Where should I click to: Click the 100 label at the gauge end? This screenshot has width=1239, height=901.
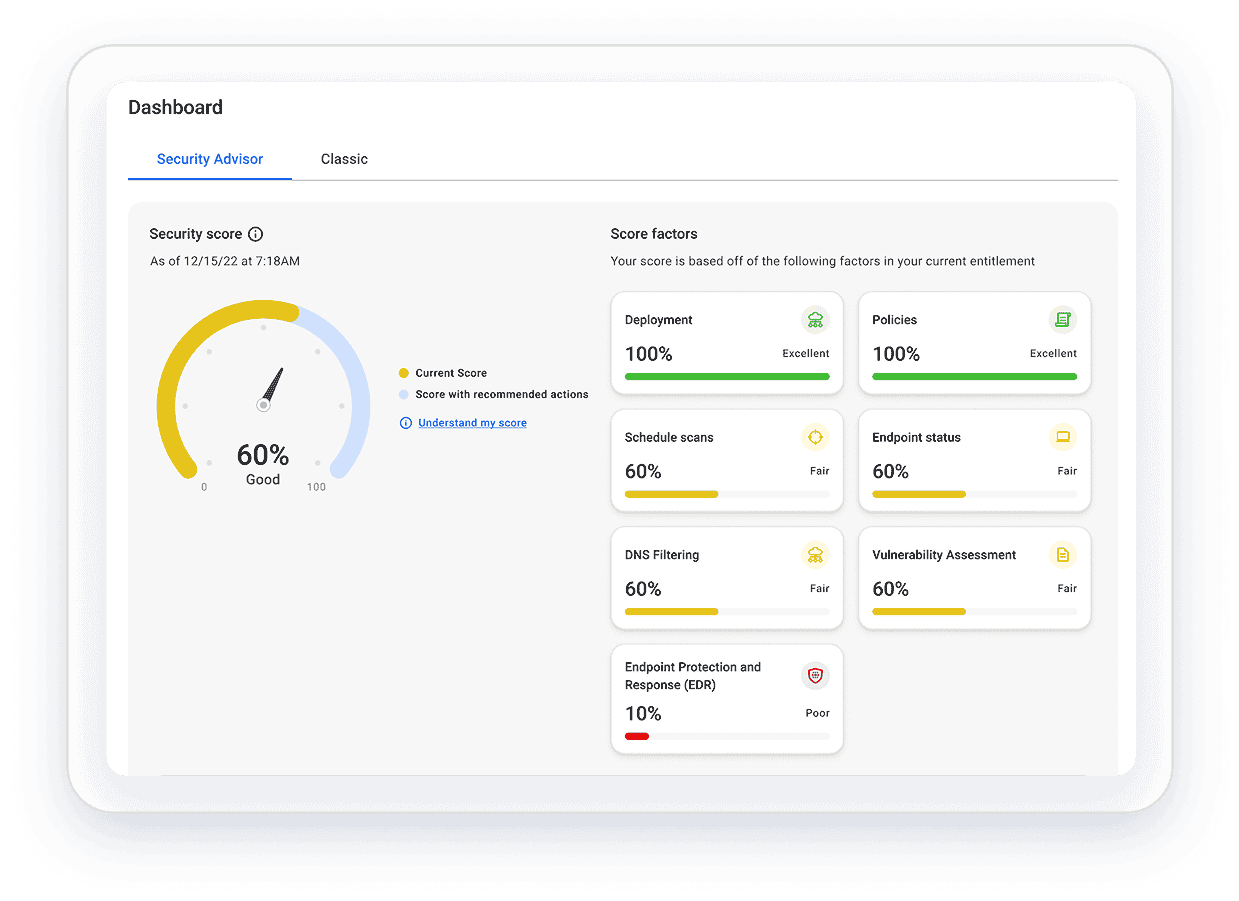316,487
